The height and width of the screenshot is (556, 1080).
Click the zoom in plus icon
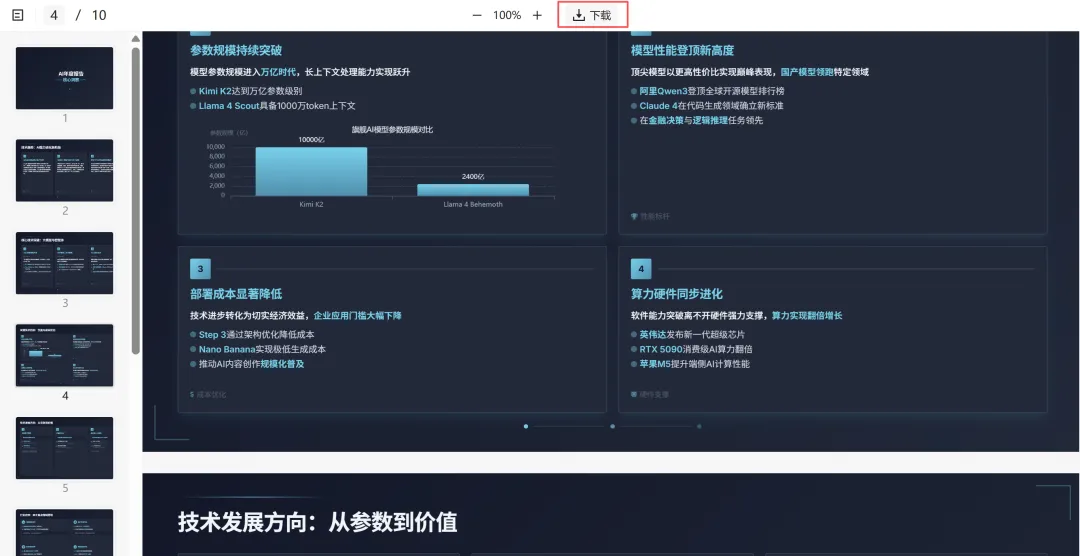(537, 15)
